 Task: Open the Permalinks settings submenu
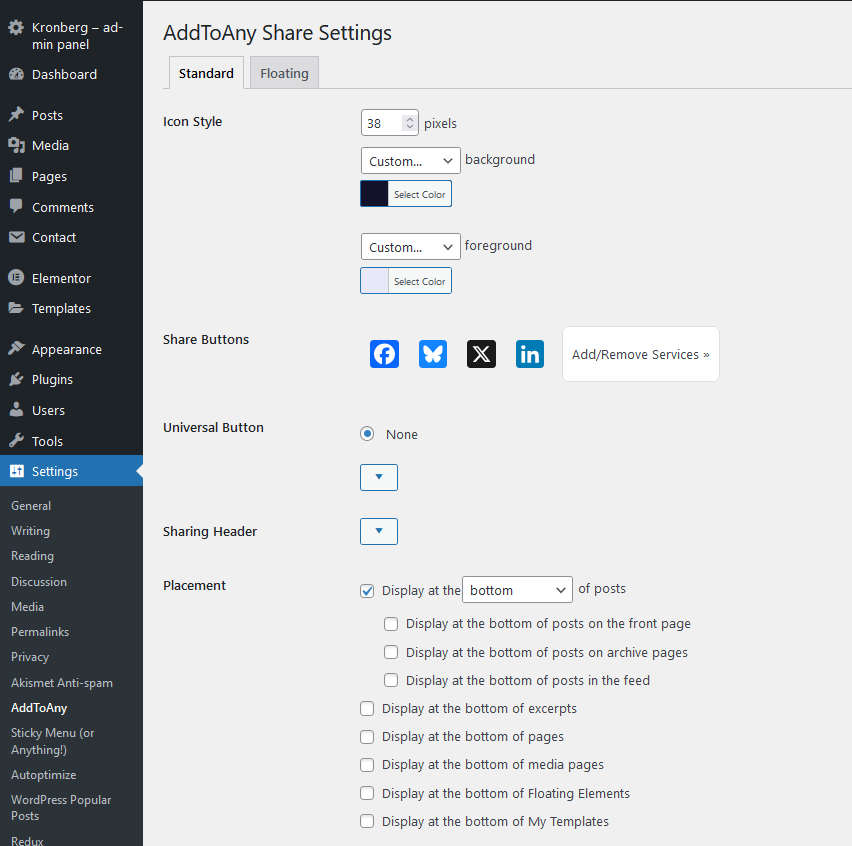(39, 632)
